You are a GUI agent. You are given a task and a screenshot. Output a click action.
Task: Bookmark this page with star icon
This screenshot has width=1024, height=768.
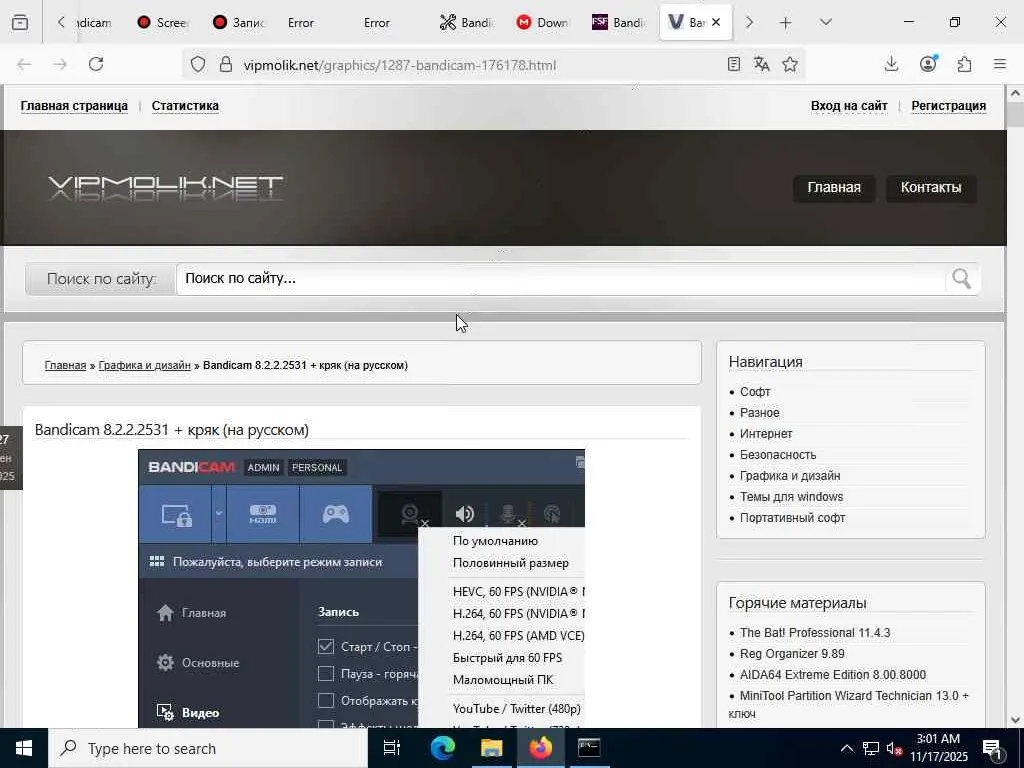790,64
